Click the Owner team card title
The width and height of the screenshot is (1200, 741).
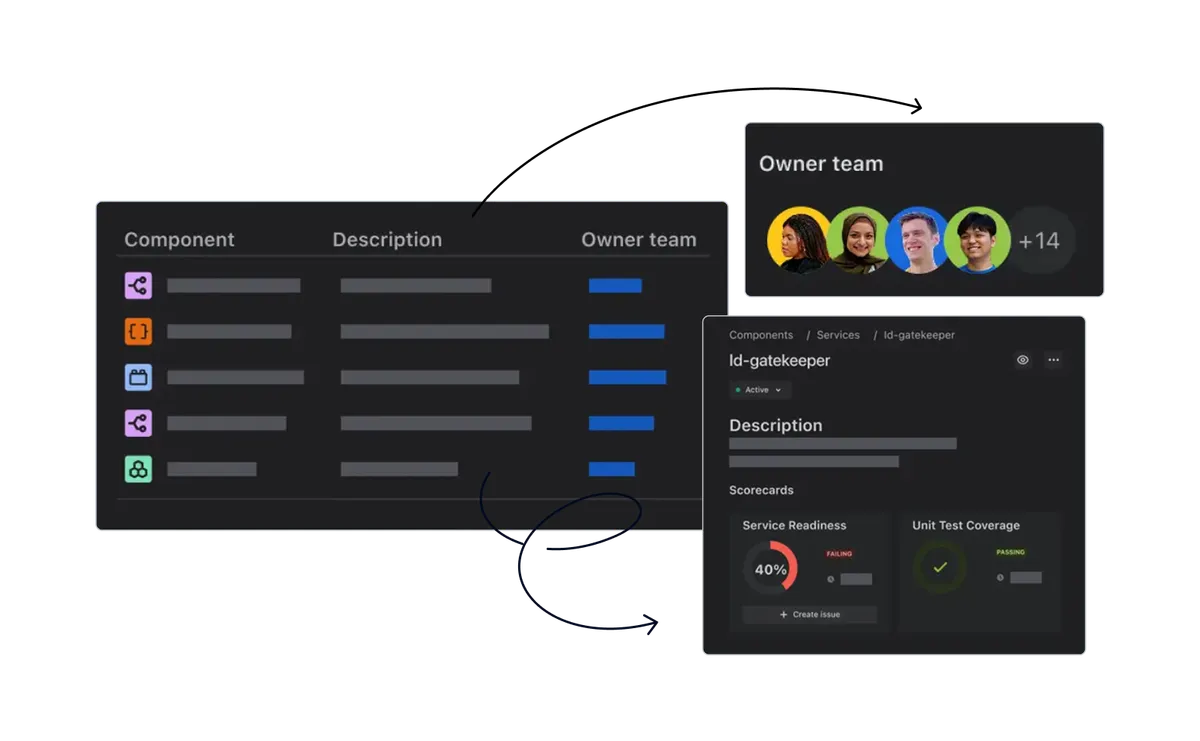point(821,164)
